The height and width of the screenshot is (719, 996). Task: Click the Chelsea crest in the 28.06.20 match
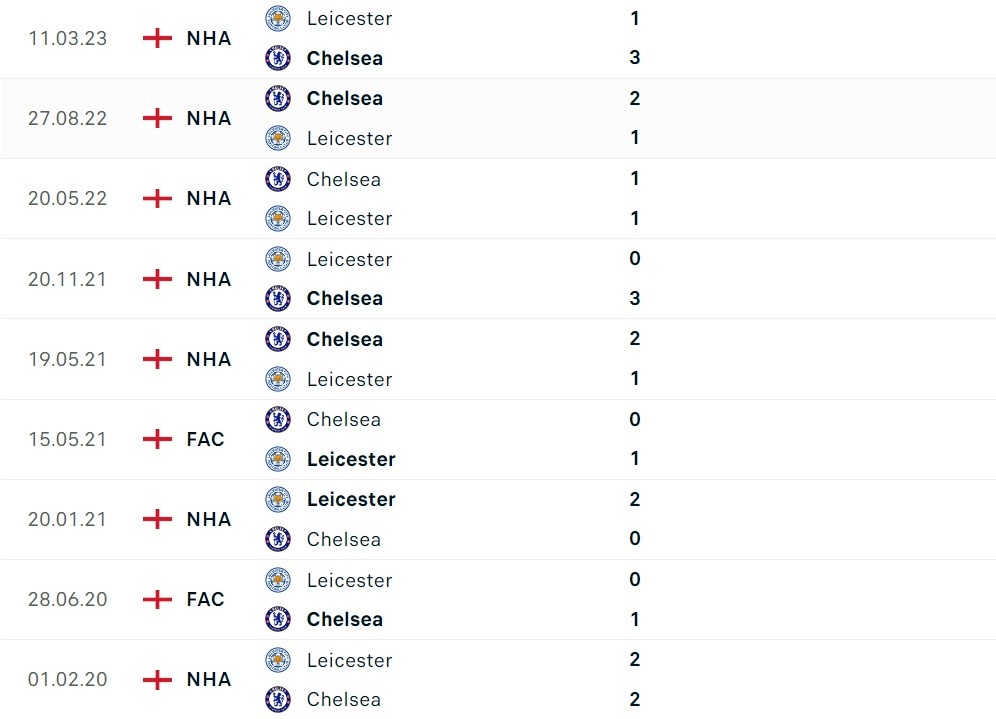click(x=278, y=619)
